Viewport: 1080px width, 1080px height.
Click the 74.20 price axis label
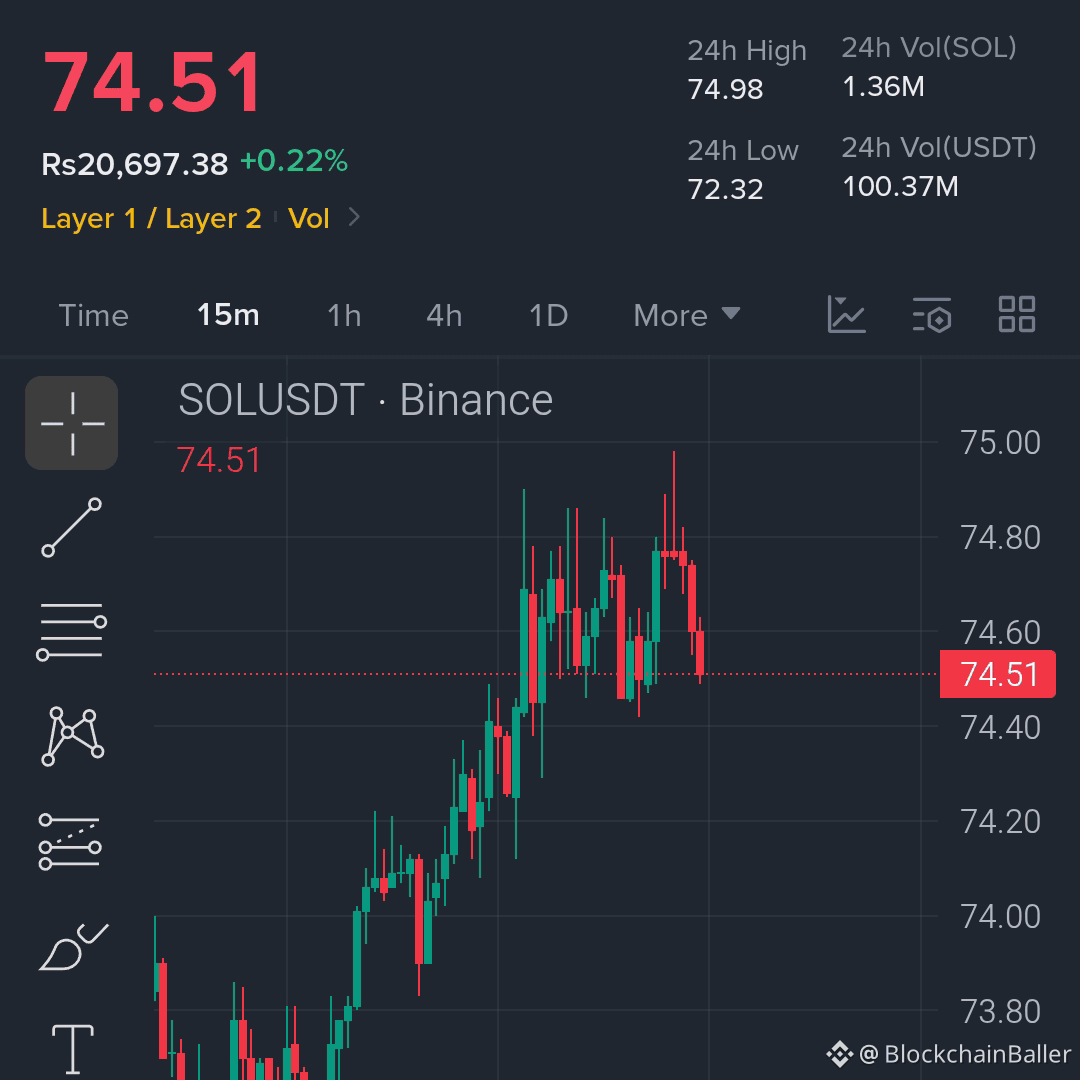point(1000,822)
